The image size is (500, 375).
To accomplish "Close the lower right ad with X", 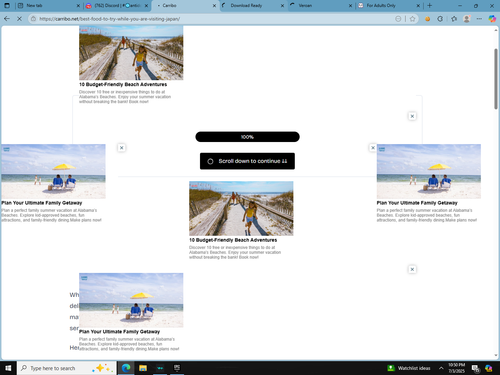I will 412,269.
